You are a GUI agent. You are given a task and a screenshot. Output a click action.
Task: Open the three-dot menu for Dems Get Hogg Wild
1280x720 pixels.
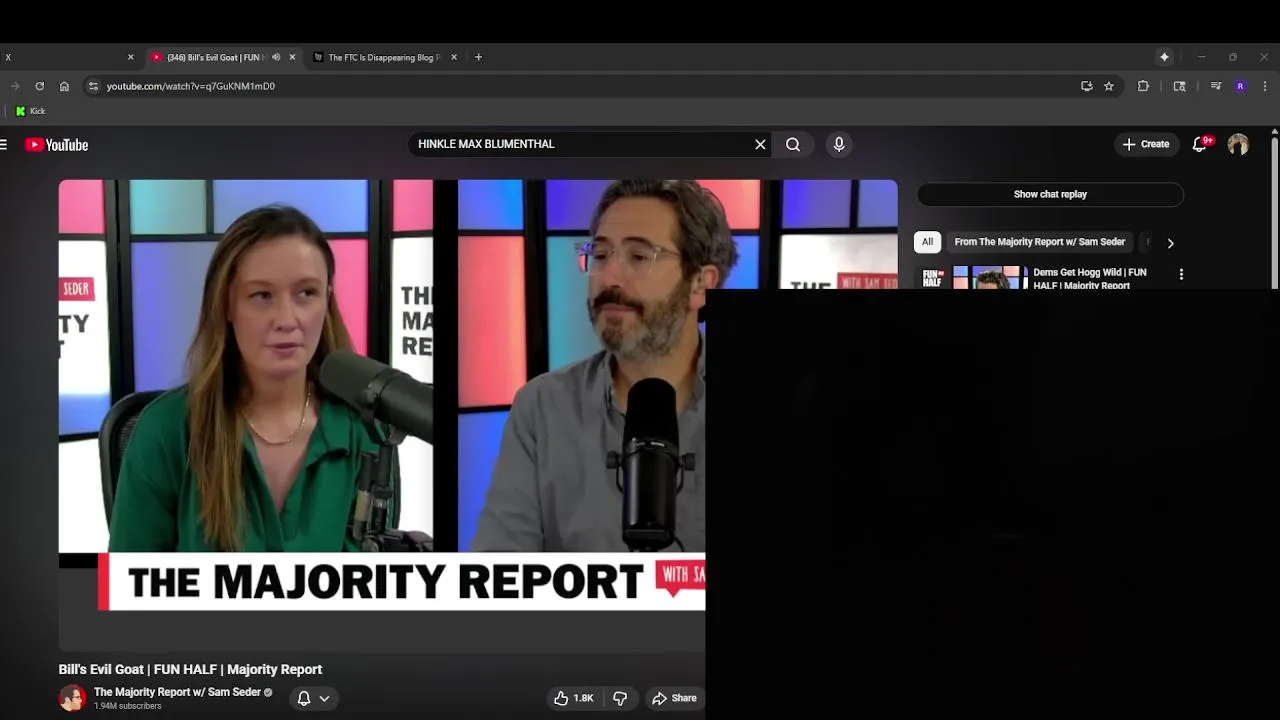[1181, 274]
